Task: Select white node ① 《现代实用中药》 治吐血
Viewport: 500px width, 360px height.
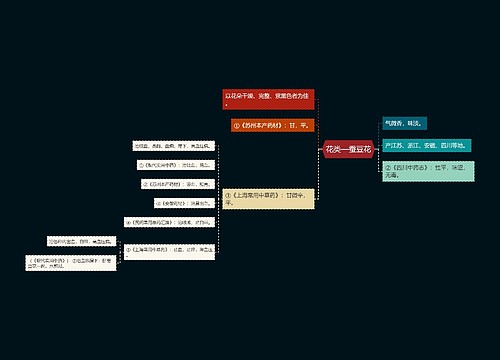Action: pyautogui.click(x=176, y=165)
